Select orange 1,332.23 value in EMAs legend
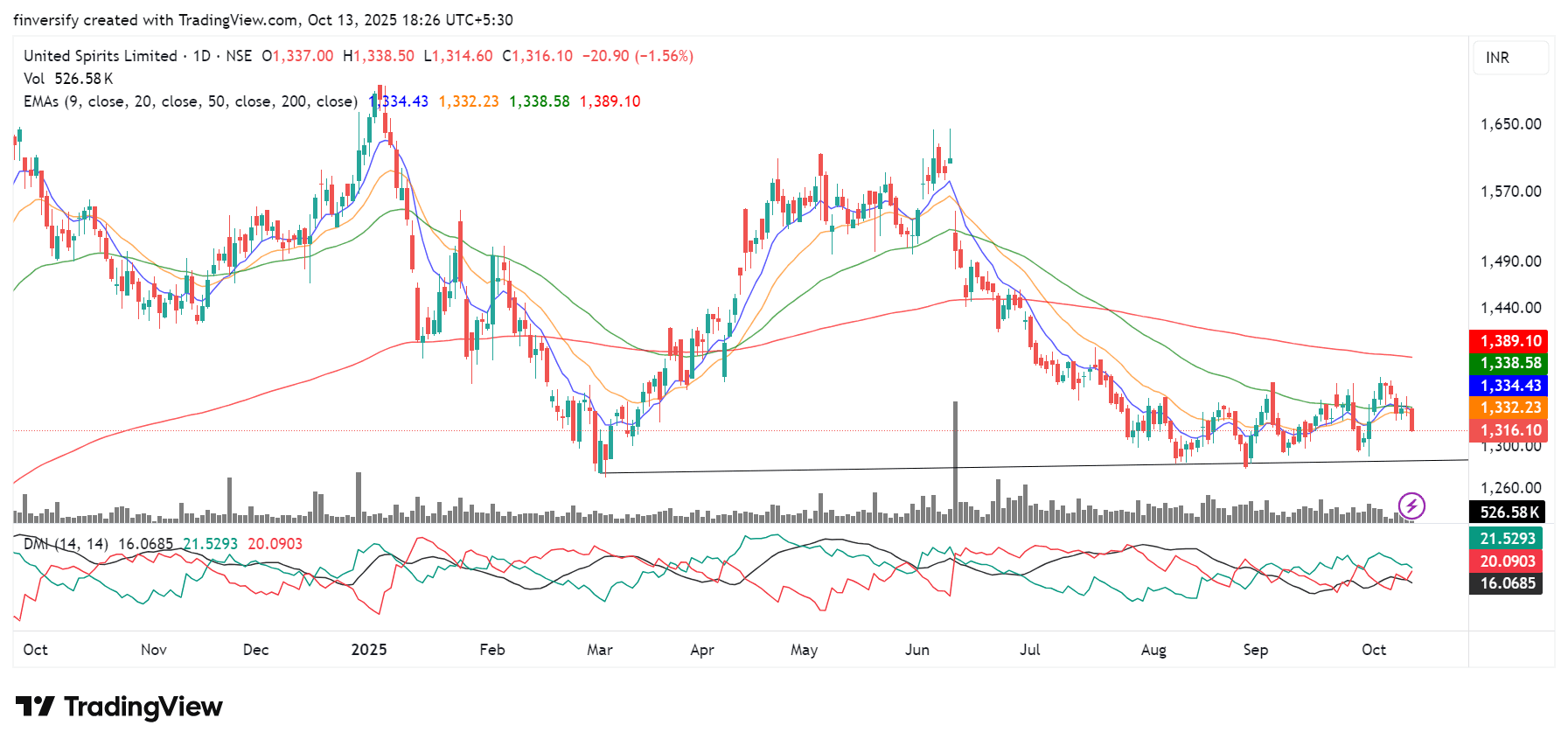Viewport: 1568px width, 746px height. 469,101
